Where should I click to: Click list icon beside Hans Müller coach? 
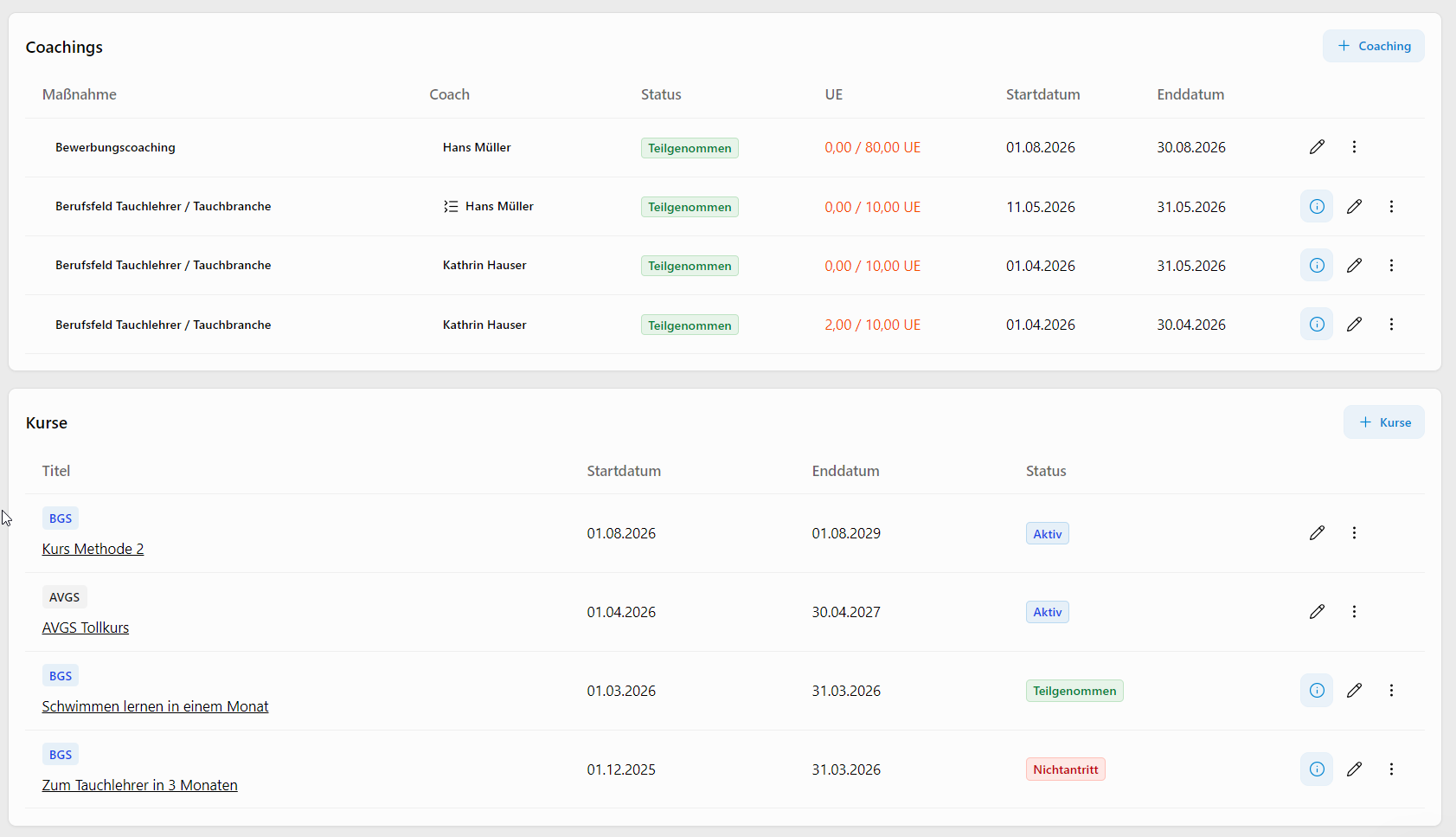point(451,206)
